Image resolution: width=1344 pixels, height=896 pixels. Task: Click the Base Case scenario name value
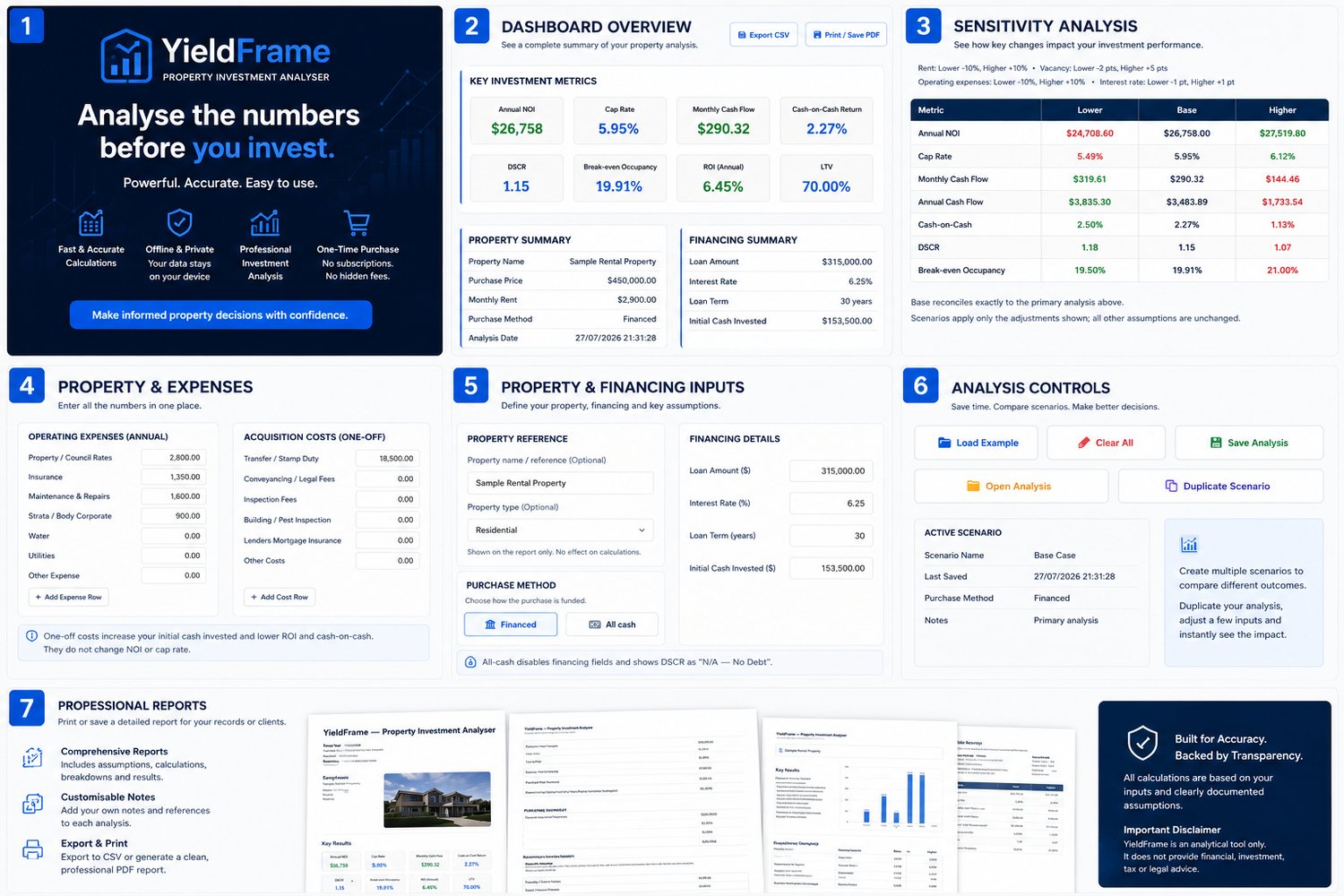click(x=1055, y=556)
